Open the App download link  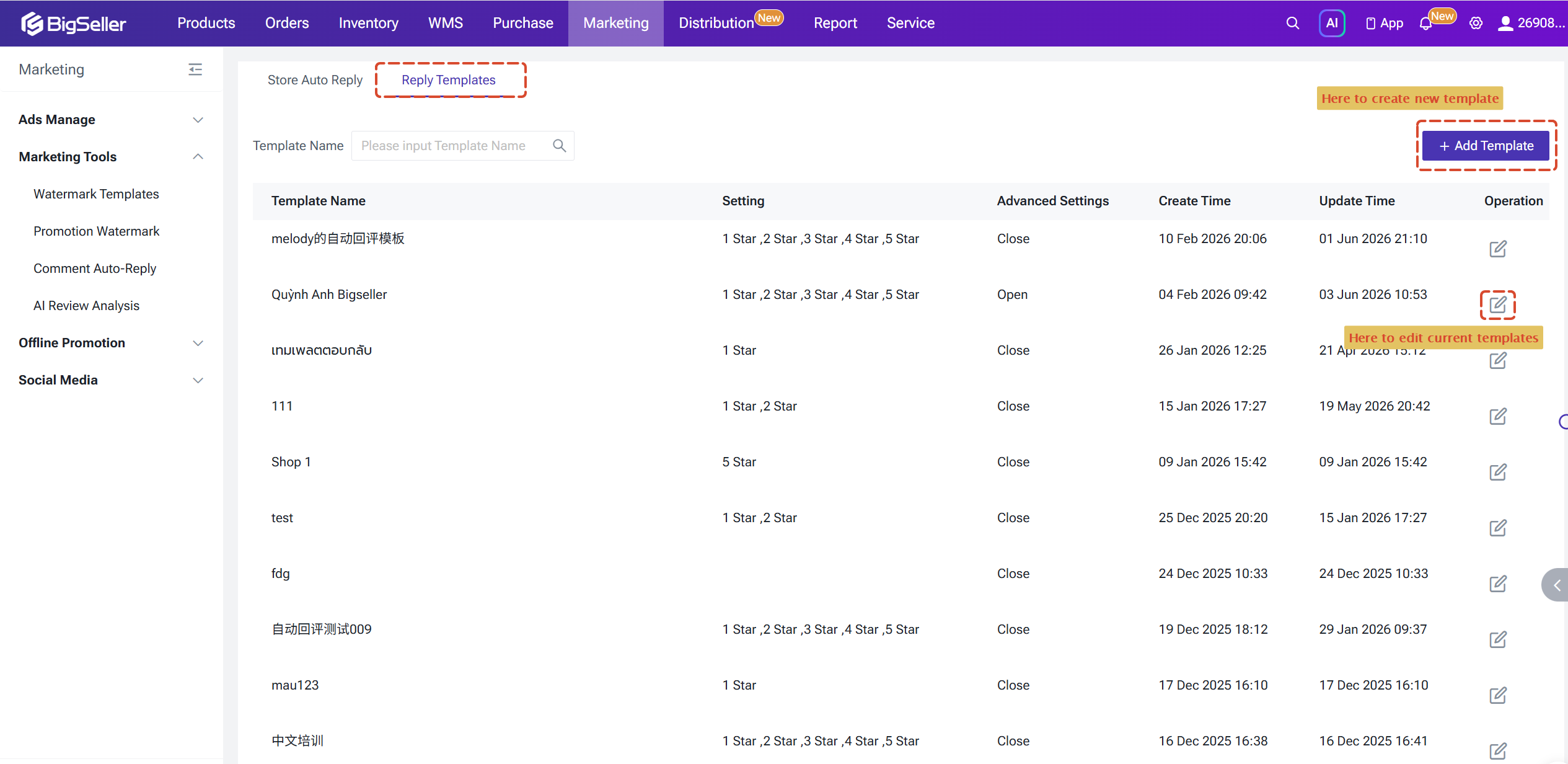click(1385, 24)
